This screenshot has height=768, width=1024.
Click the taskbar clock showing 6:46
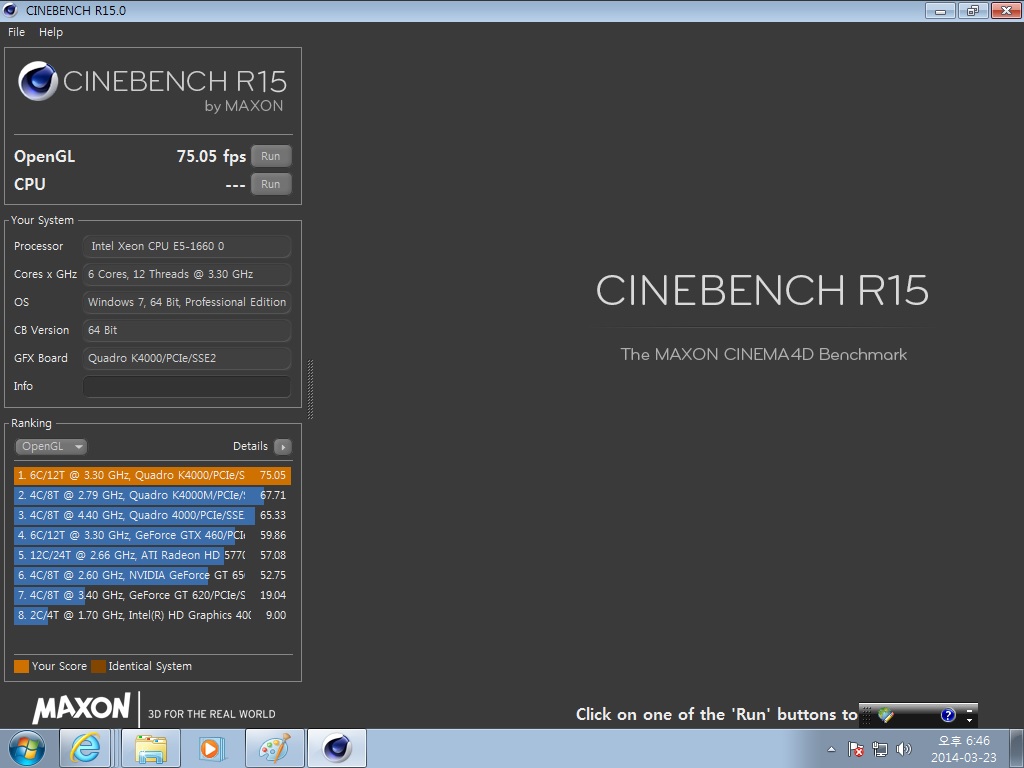[x=964, y=749]
